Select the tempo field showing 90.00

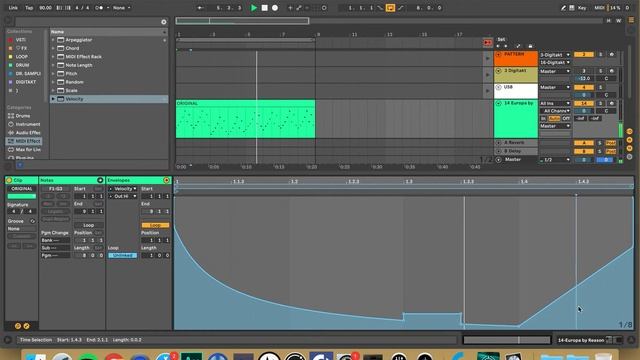45,8
